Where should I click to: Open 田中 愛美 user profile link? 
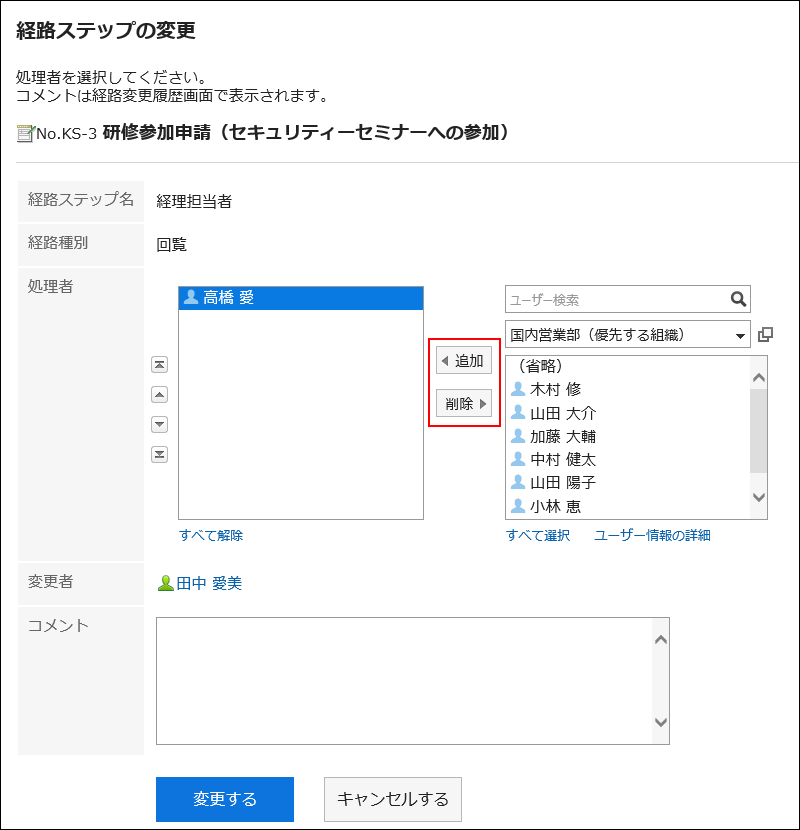[209, 583]
